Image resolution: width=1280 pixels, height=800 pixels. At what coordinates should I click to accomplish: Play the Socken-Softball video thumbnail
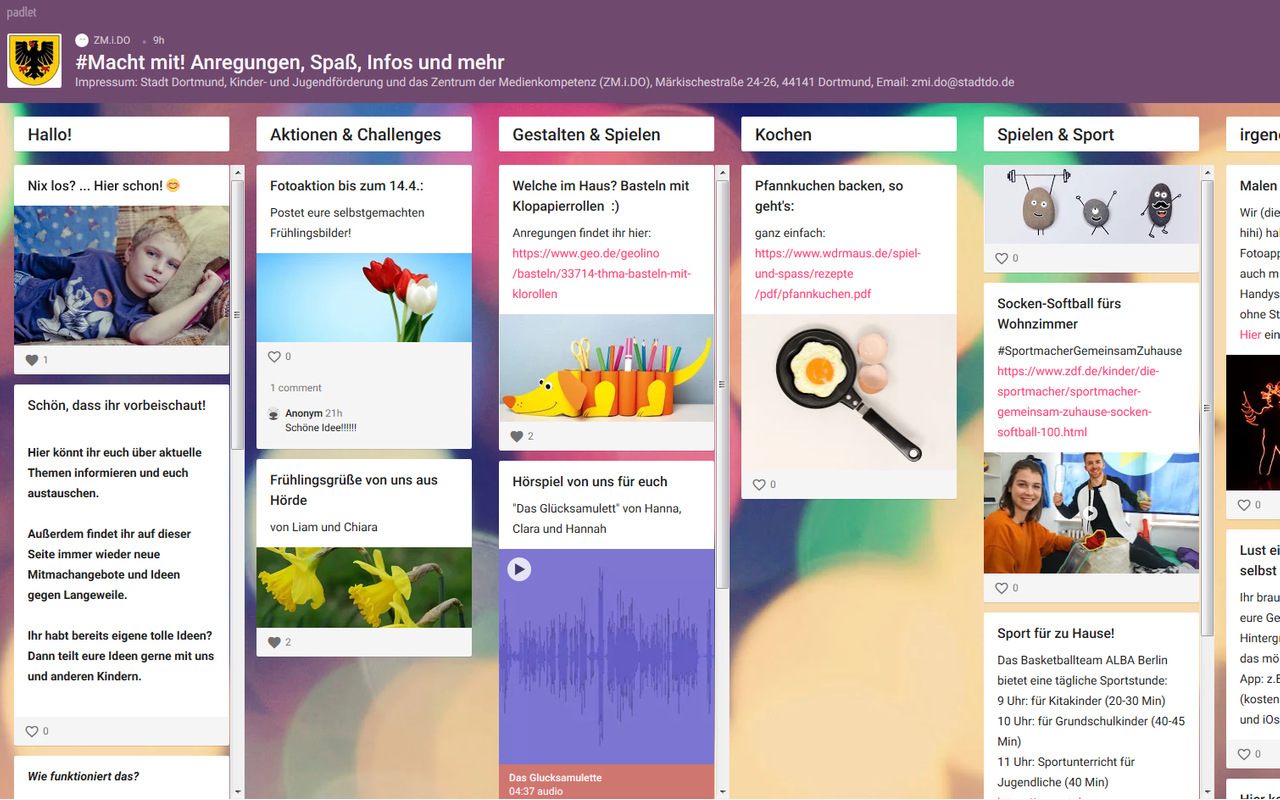click(1091, 512)
